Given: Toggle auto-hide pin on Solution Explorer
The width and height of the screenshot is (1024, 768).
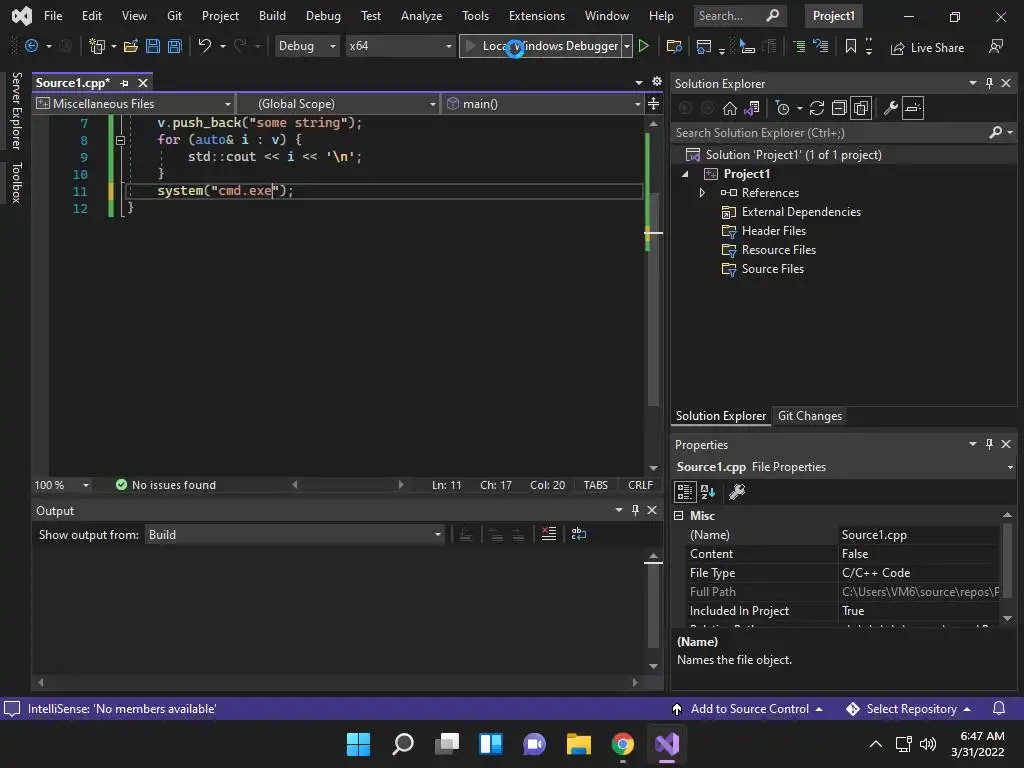Looking at the screenshot, I should tap(989, 83).
